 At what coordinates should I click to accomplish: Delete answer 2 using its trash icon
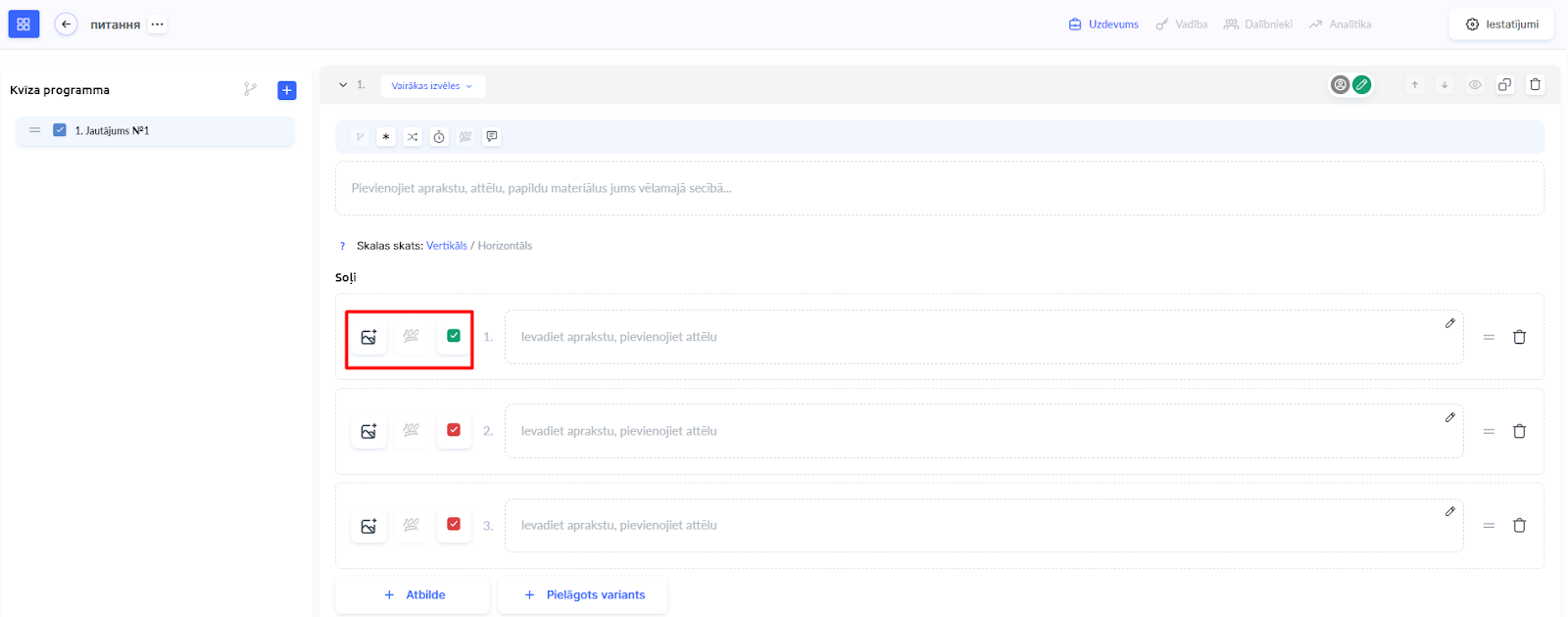(1519, 431)
